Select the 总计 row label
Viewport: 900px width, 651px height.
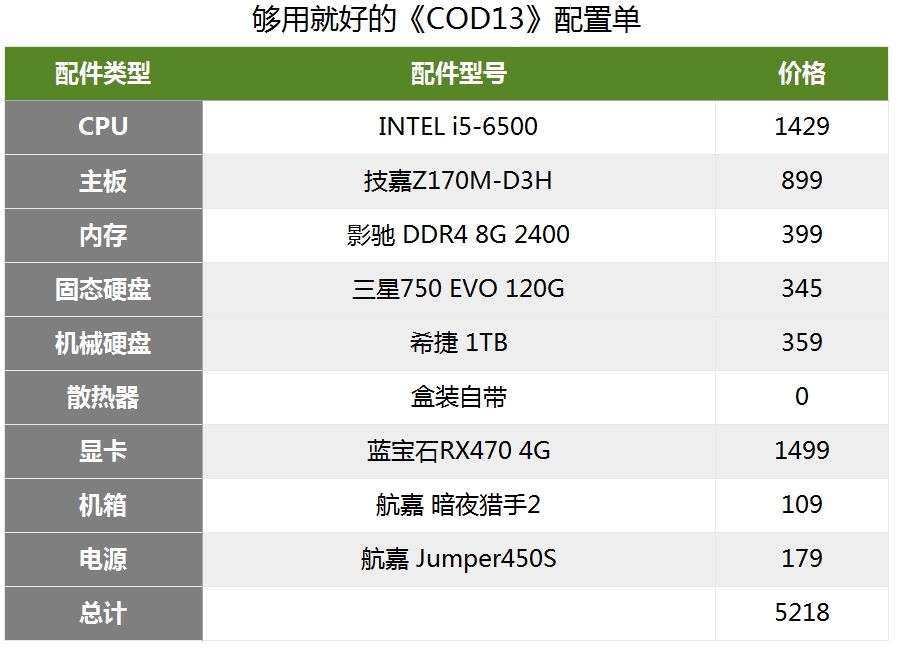click(103, 613)
